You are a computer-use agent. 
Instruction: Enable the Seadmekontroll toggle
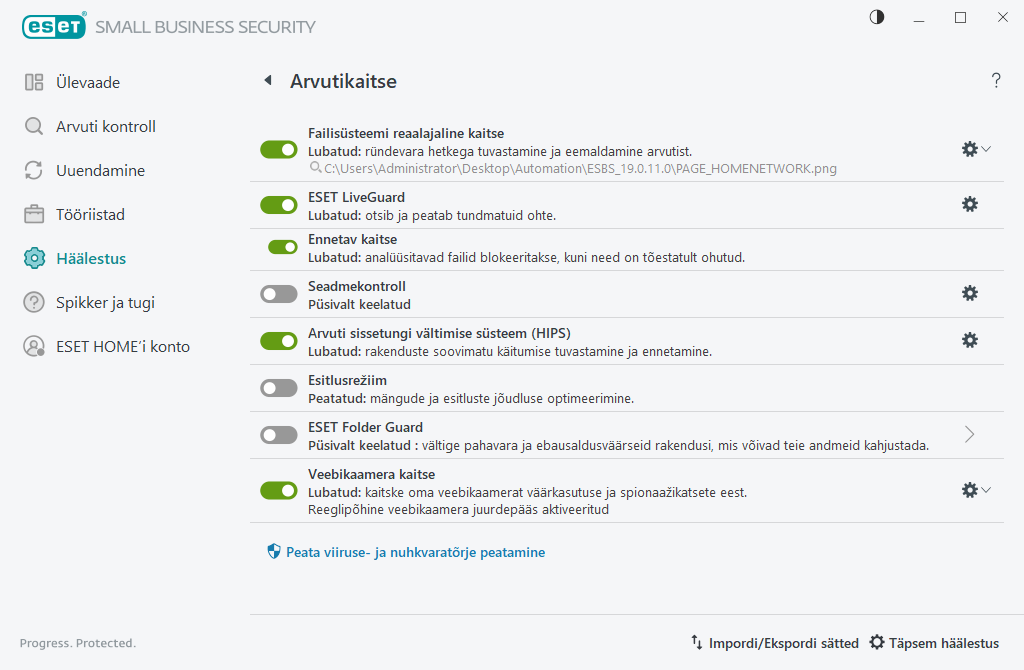click(279, 294)
